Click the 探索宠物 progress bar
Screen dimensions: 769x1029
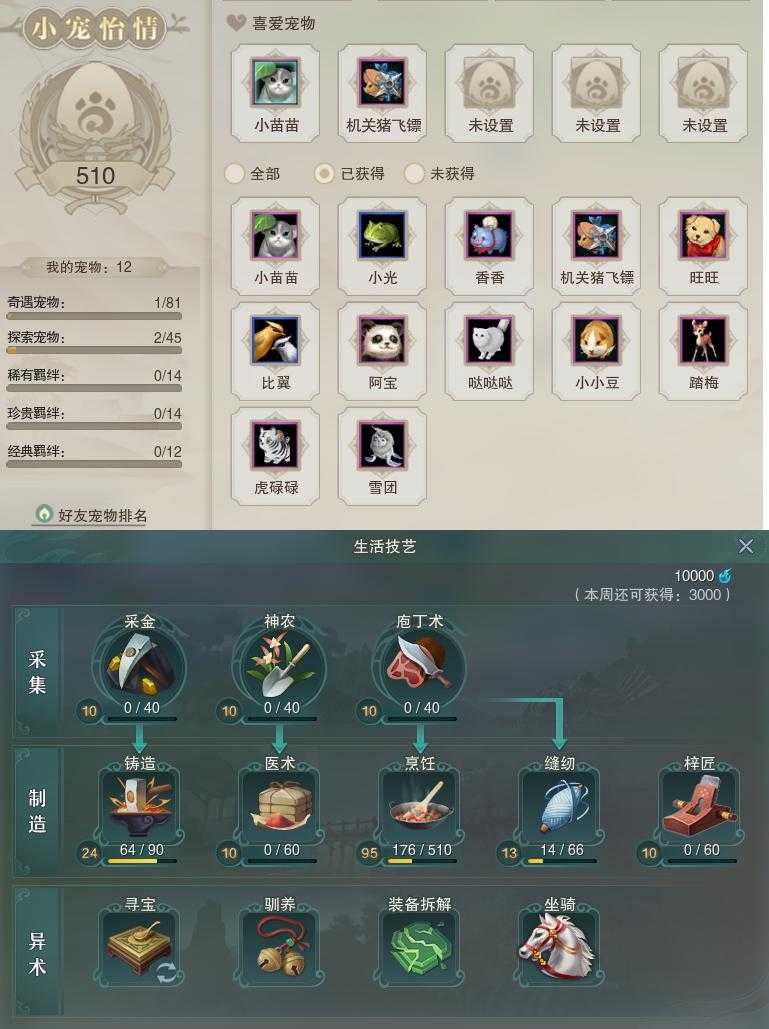click(x=94, y=350)
